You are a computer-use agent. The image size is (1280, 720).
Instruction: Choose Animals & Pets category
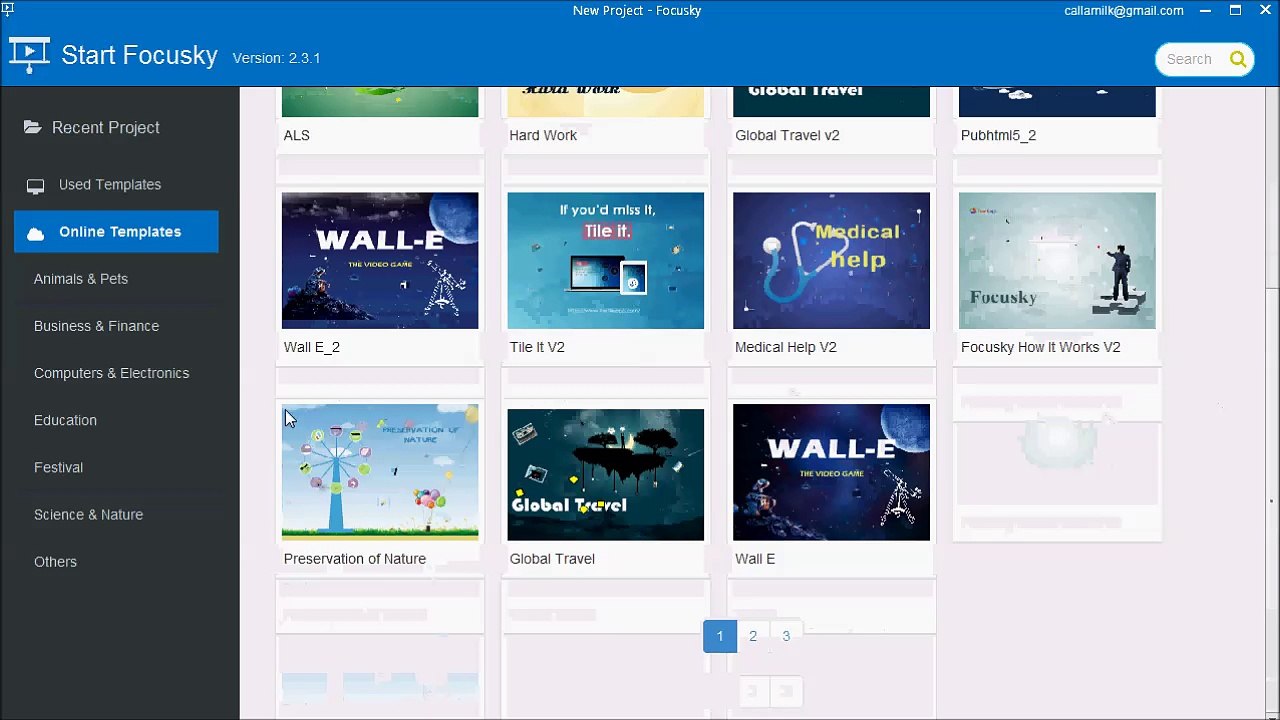point(81,279)
